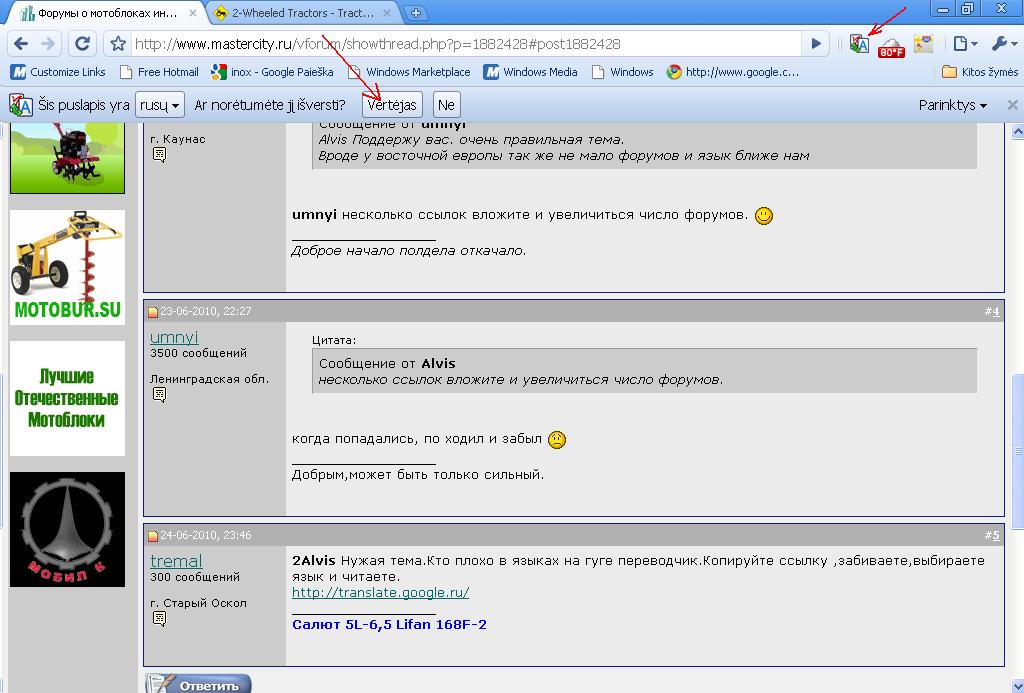Click the user info icon under г. Каунас
The height and width of the screenshot is (693, 1024).
pos(159,155)
